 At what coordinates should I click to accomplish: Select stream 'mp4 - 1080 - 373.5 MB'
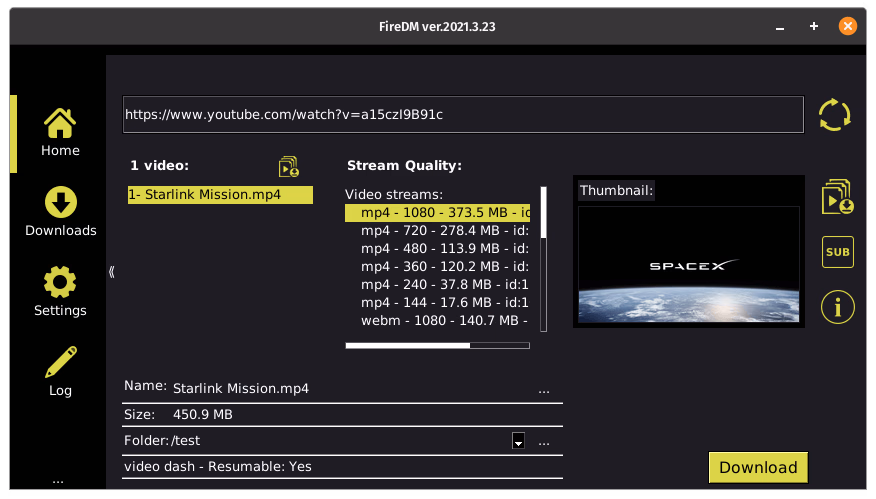(437, 212)
